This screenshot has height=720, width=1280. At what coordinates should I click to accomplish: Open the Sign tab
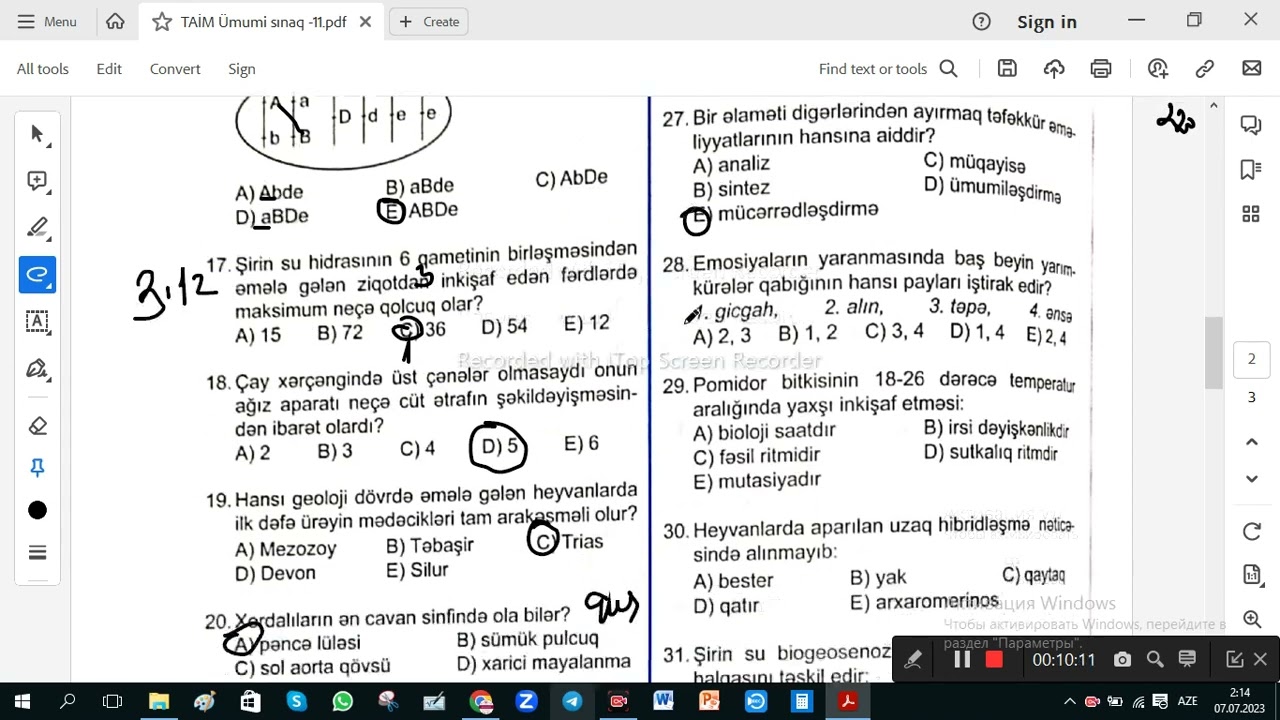242,68
